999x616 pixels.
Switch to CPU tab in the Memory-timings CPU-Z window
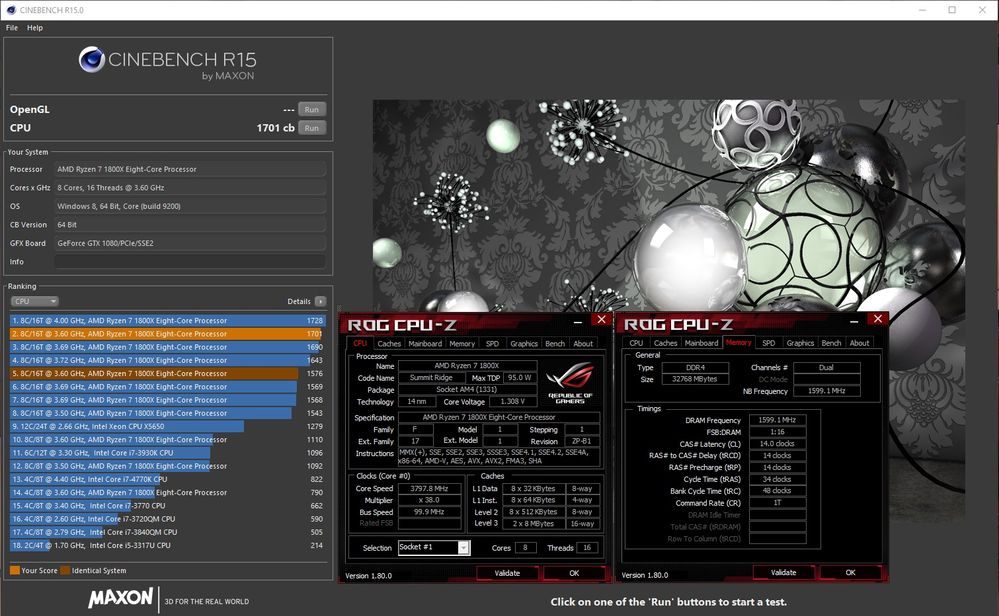click(636, 343)
